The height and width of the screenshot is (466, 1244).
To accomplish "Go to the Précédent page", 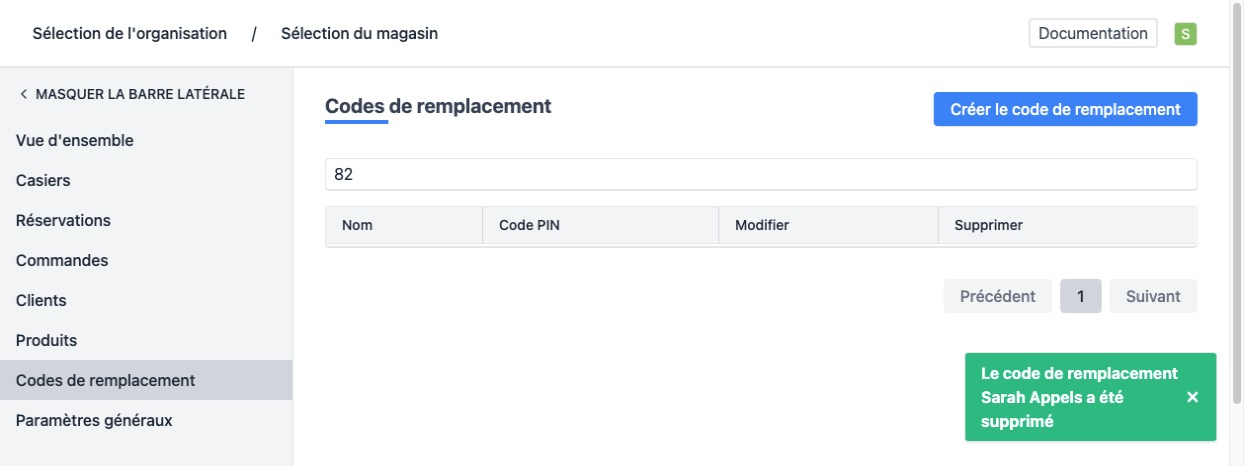I will click(x=997, y=296).
